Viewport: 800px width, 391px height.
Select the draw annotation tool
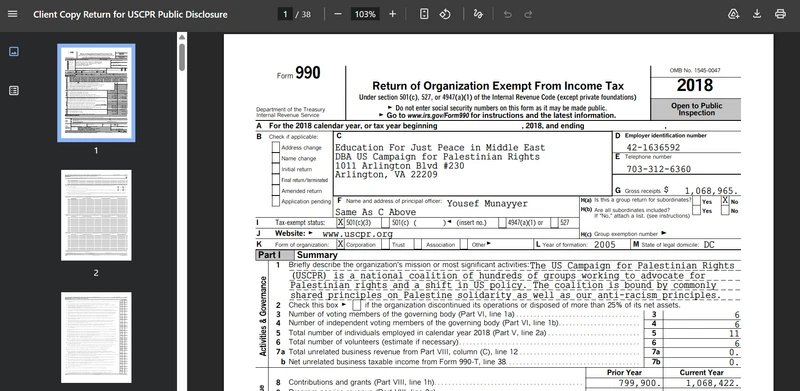(x=478, y=14)
